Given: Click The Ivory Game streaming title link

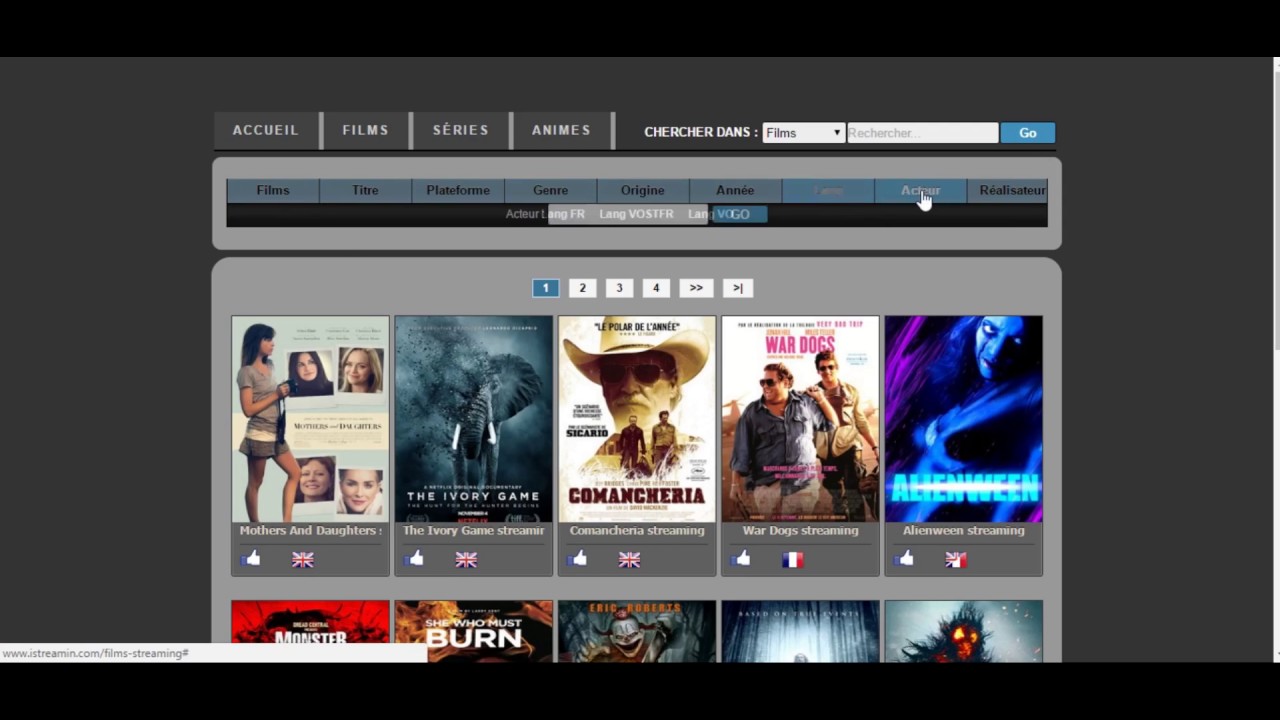Looking at the screenshot, I should (x=474, y=531).
